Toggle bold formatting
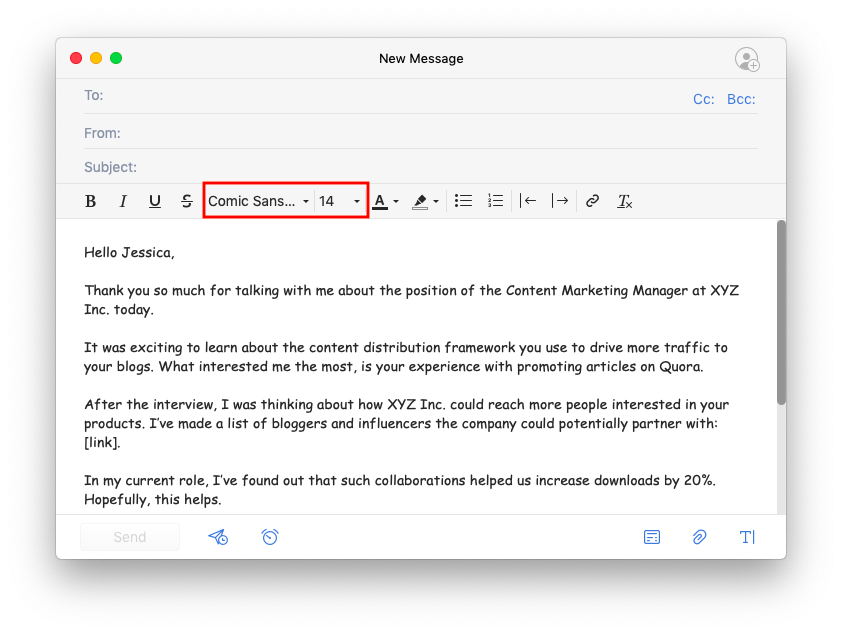842x633 pixels. pyautogui.click(x=91, y=200)
